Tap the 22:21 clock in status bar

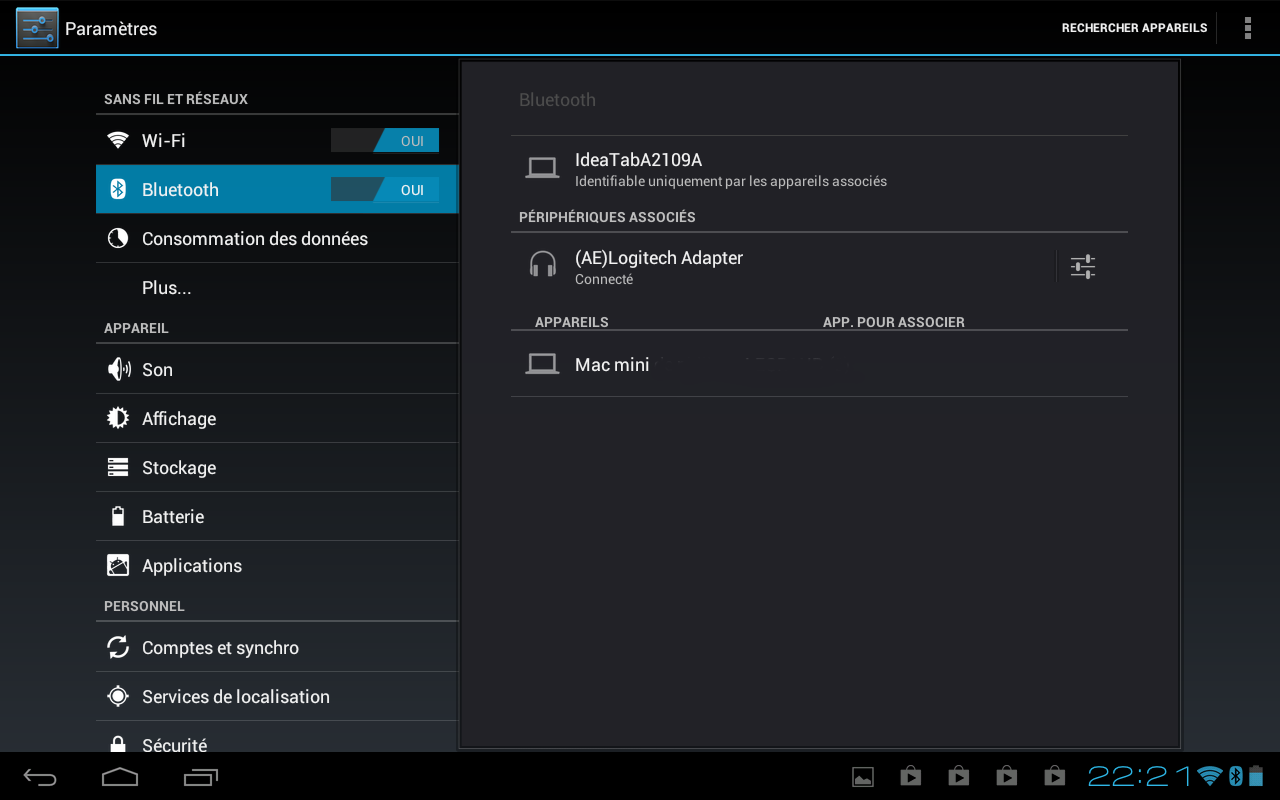point(1140,776)
